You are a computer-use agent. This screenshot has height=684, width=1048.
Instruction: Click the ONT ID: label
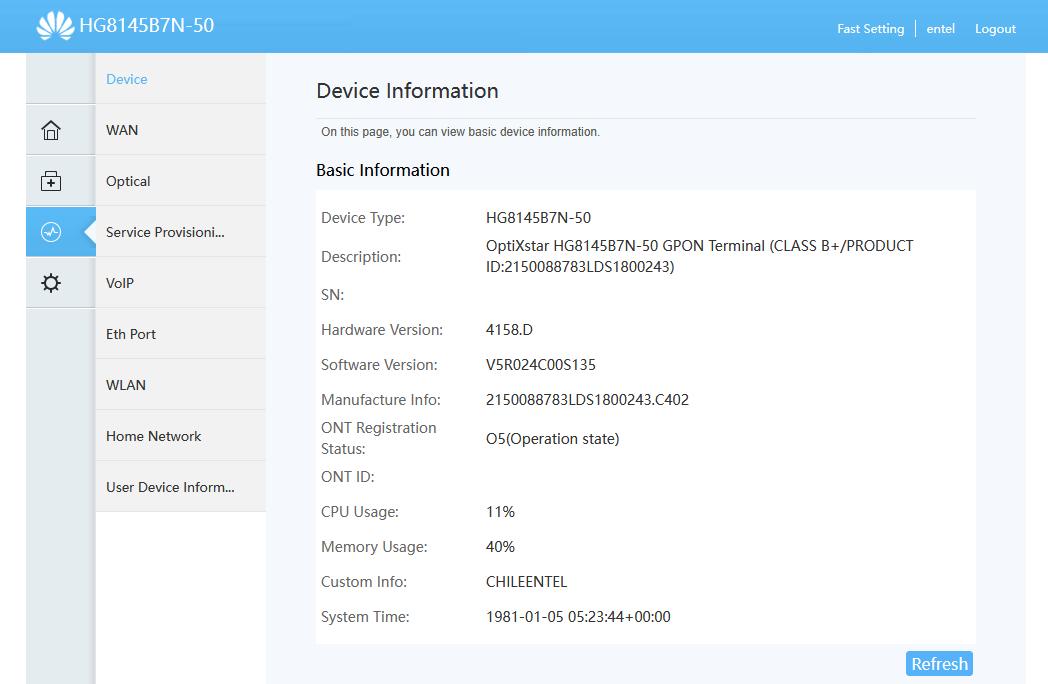(348, 477)
